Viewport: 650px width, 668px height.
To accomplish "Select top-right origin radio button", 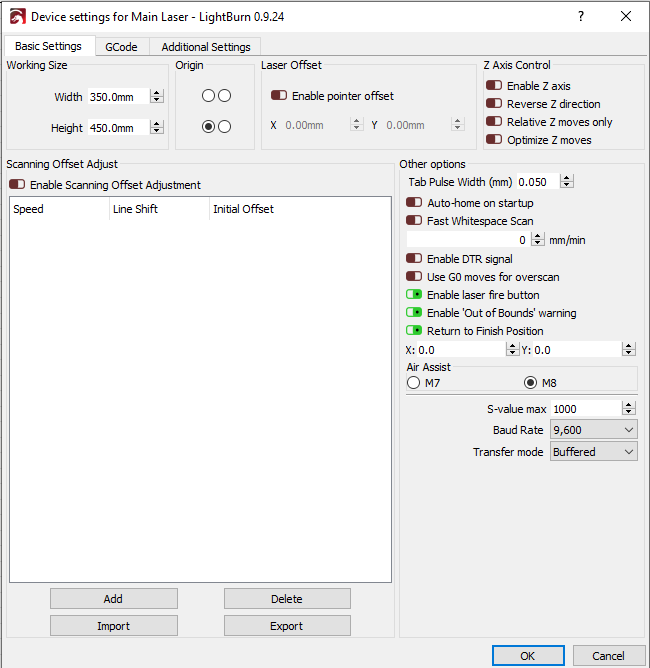I will pos(224,95).
